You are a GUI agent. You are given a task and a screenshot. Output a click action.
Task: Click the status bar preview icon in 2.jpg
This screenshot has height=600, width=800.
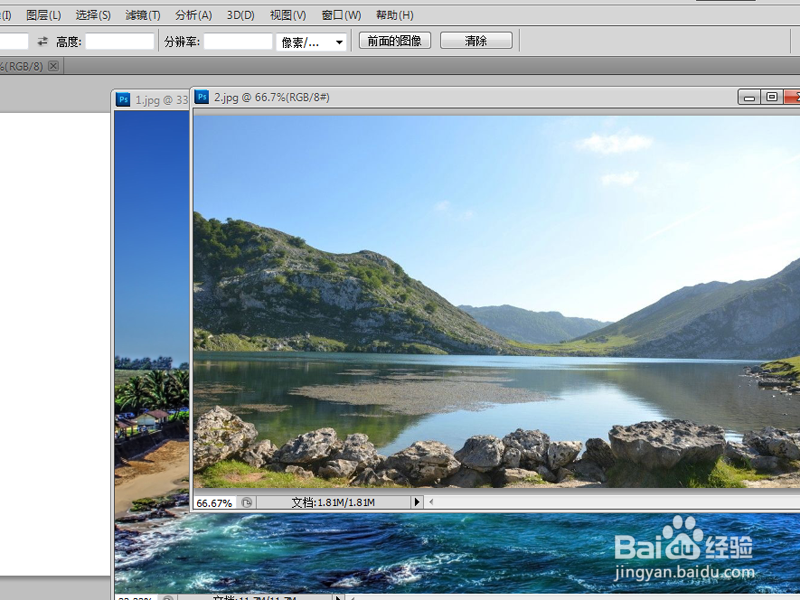(247, 503)
